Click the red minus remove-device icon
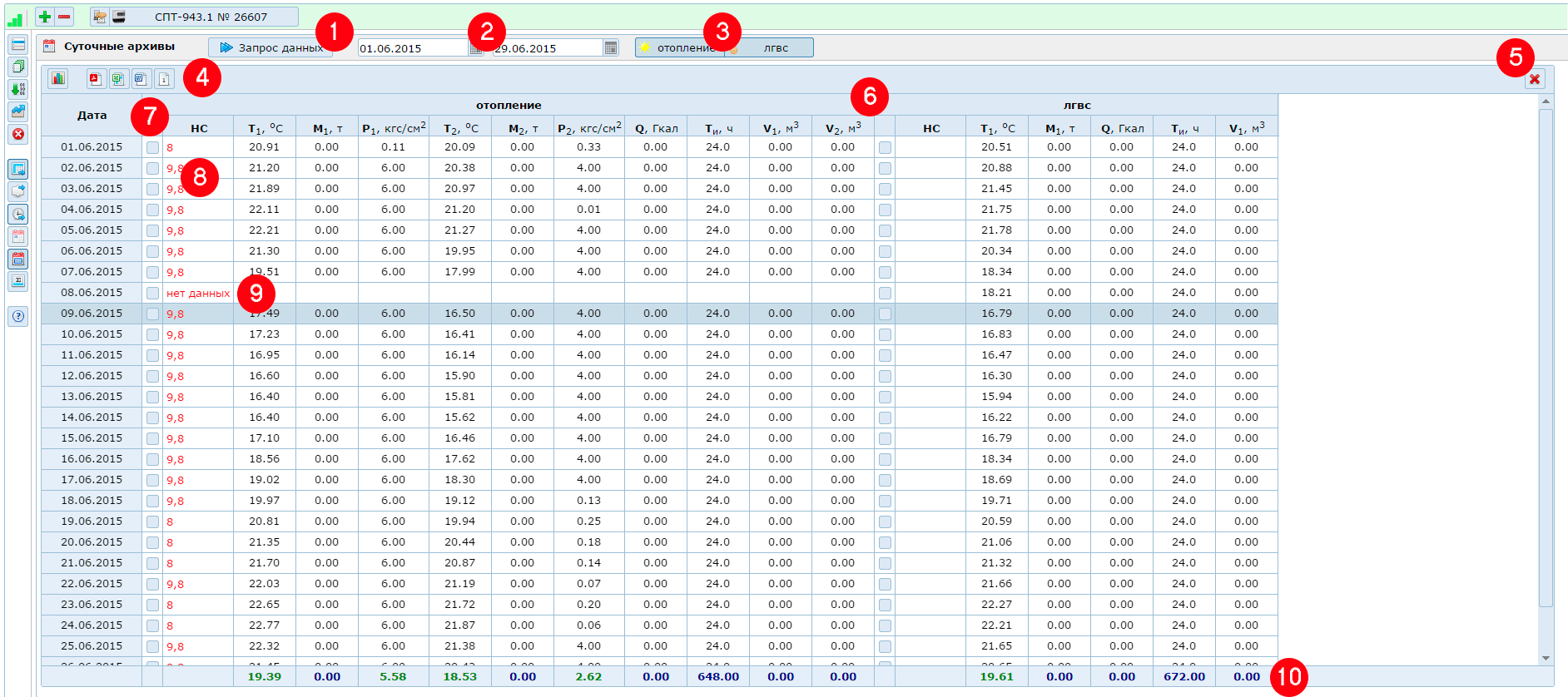The width and height of the screenshot is (1568, 697). (x=64, y=17)
